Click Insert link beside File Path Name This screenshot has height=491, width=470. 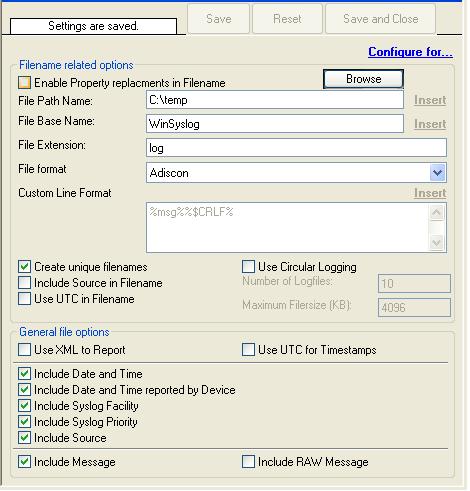430,100
